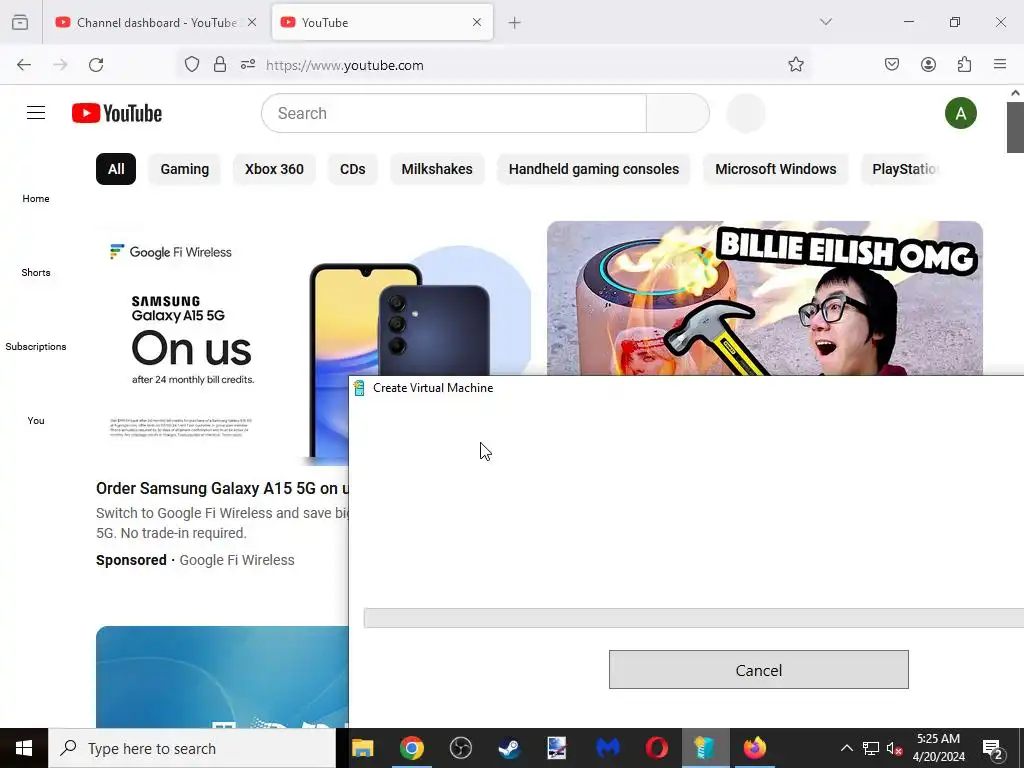Open the green A account avatar

(x=961, y=113)
